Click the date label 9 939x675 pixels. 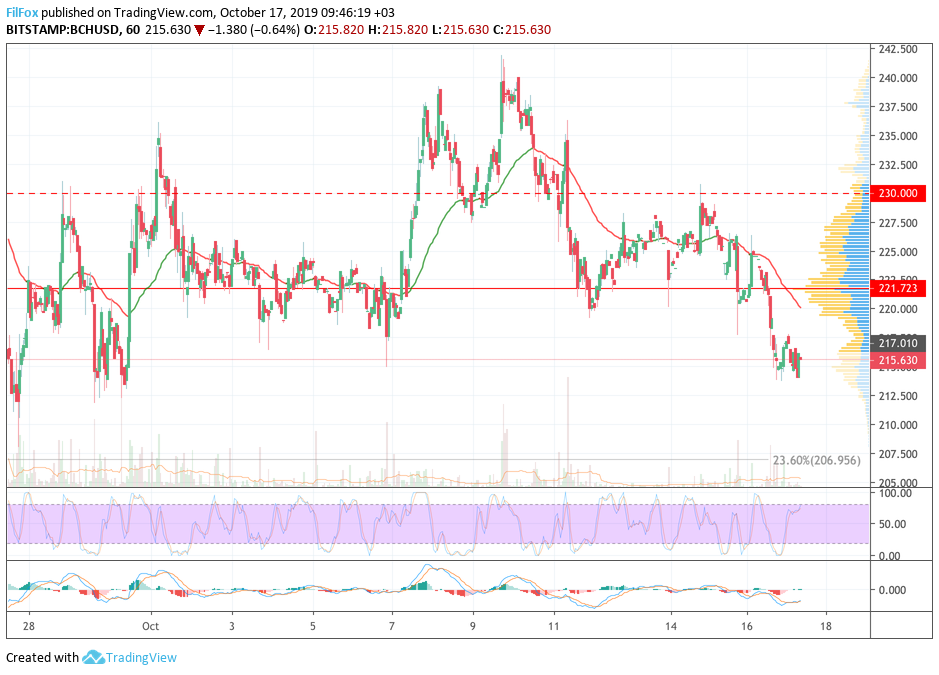tap(472, 626)
